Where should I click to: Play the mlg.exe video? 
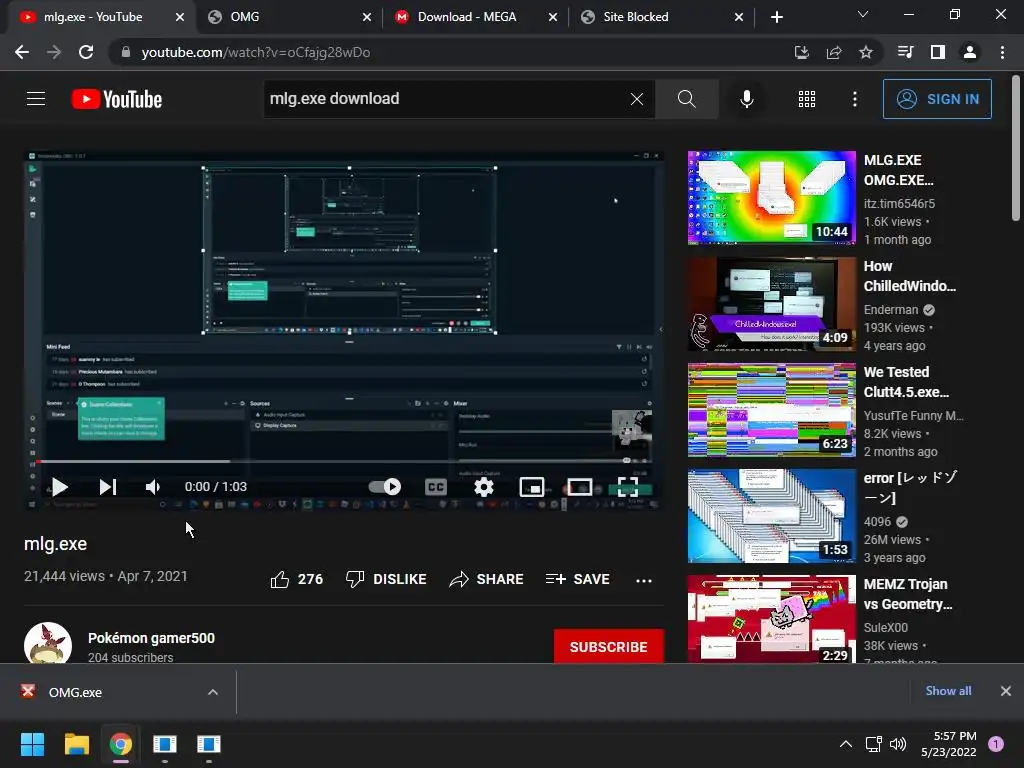pos(59,487)
